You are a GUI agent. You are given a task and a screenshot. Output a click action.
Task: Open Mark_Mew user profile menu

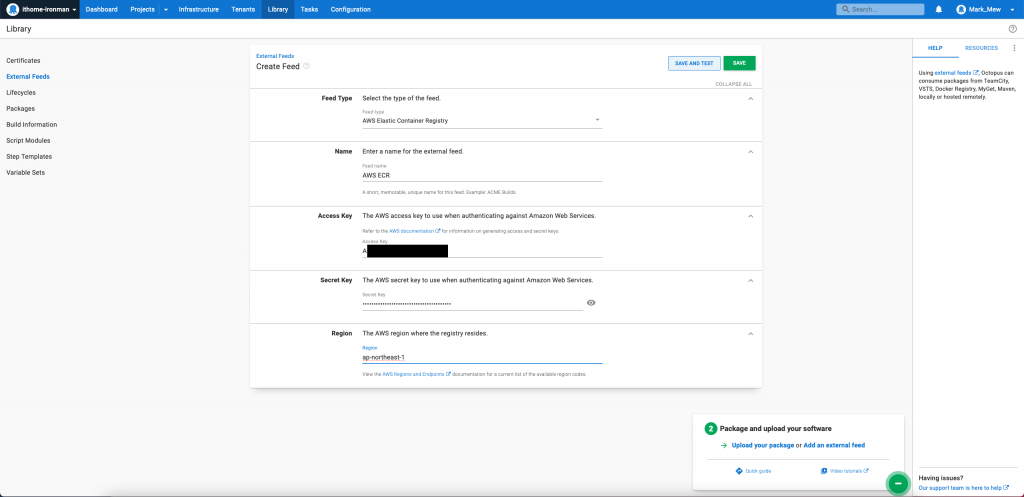coord(986,10)
